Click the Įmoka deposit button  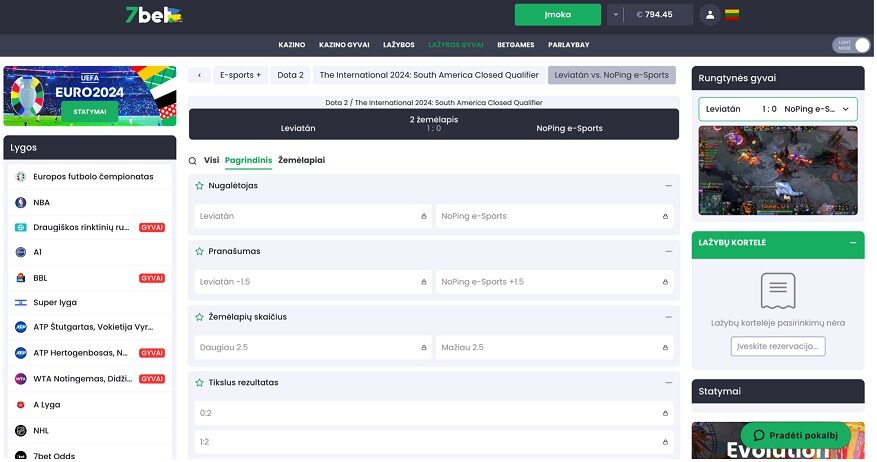click(x=558, y=15)
